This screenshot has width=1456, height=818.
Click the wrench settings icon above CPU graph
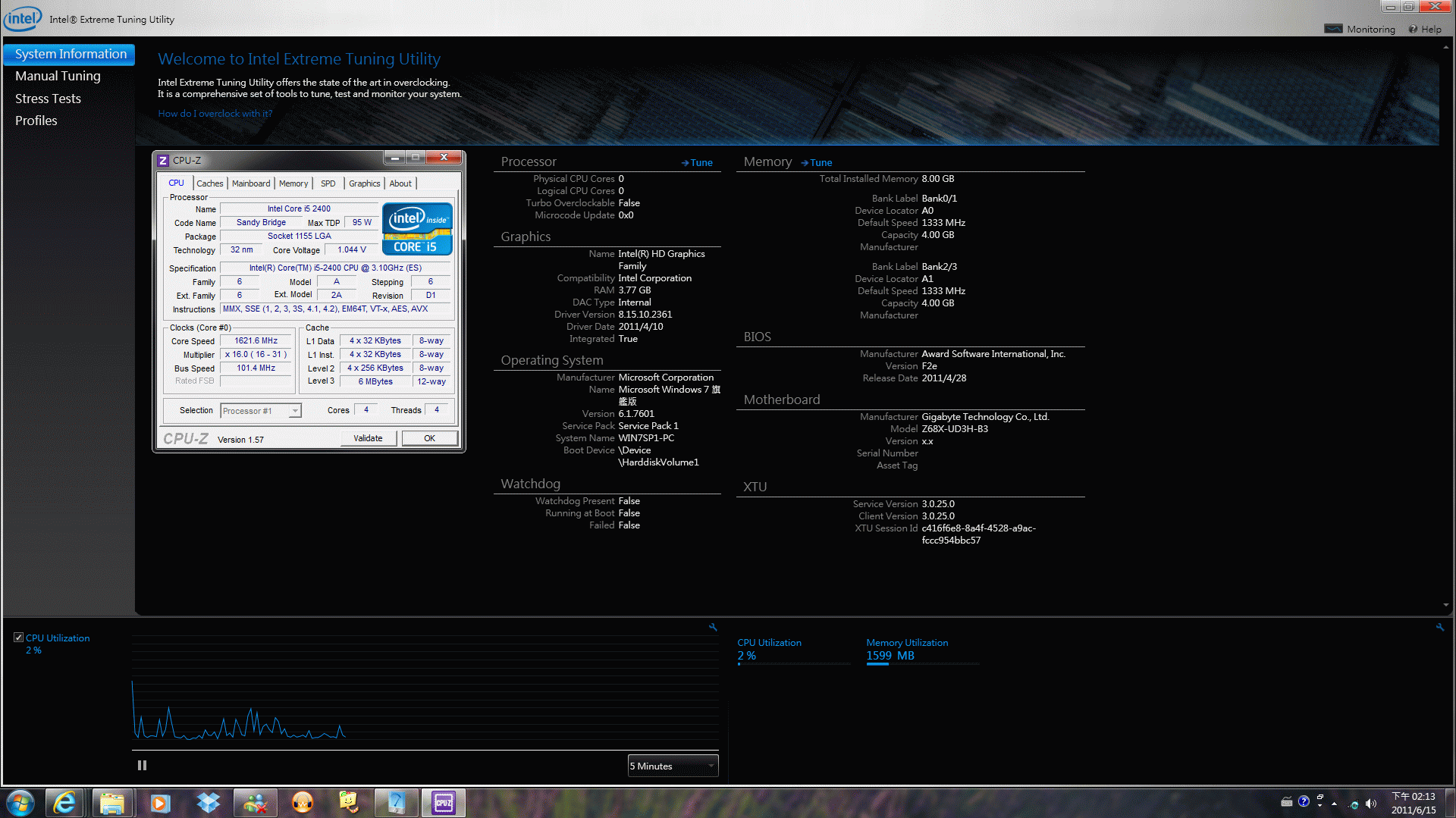coord(713,627)
